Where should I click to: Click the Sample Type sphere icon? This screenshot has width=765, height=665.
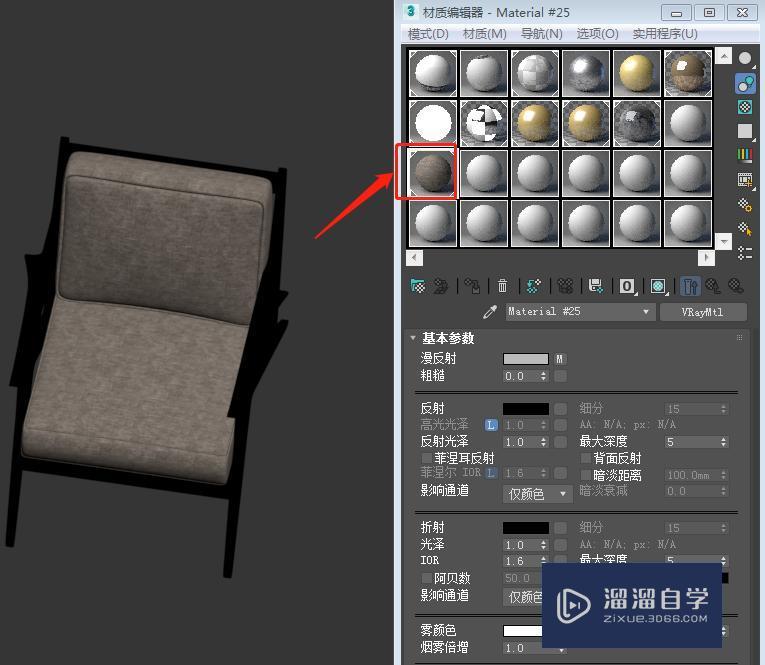point(745,59)
